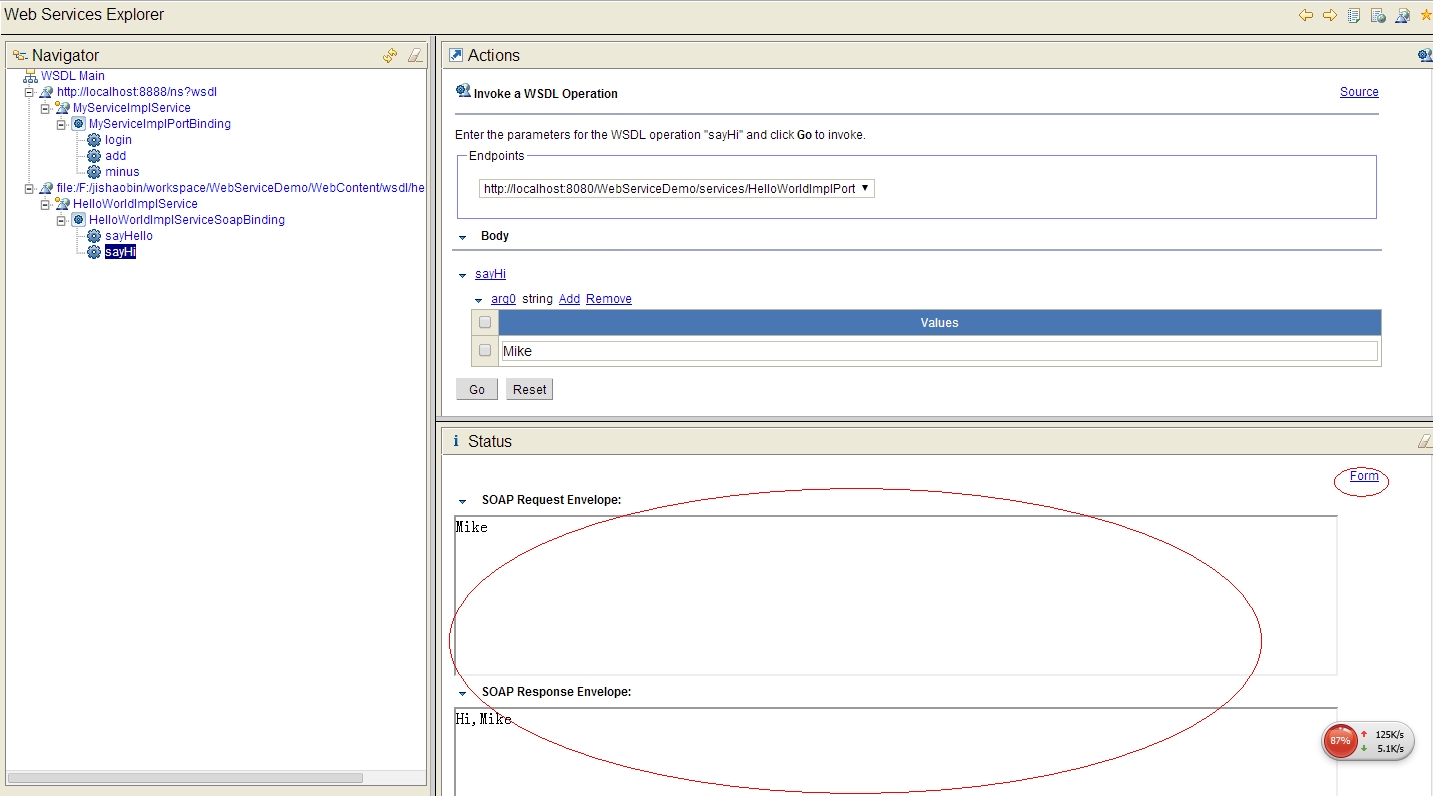
Task: Click the HelloWorldImplServiceSoapBinding binding icon
Action: point(78,220)
